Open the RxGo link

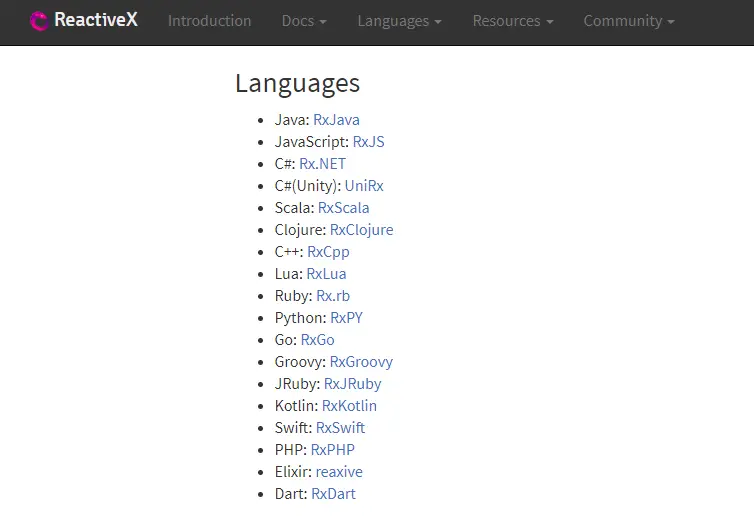[x=317, y=340]
